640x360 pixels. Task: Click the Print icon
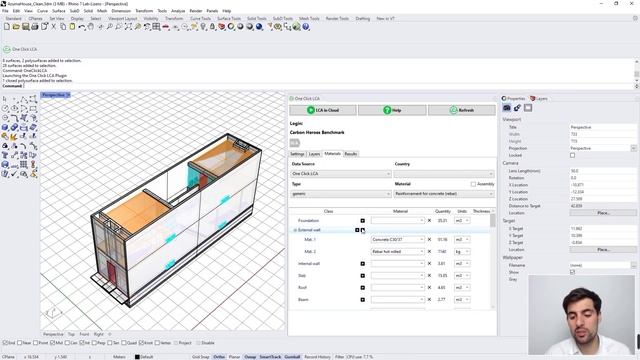pyautogui.click(x=35, y=27)
